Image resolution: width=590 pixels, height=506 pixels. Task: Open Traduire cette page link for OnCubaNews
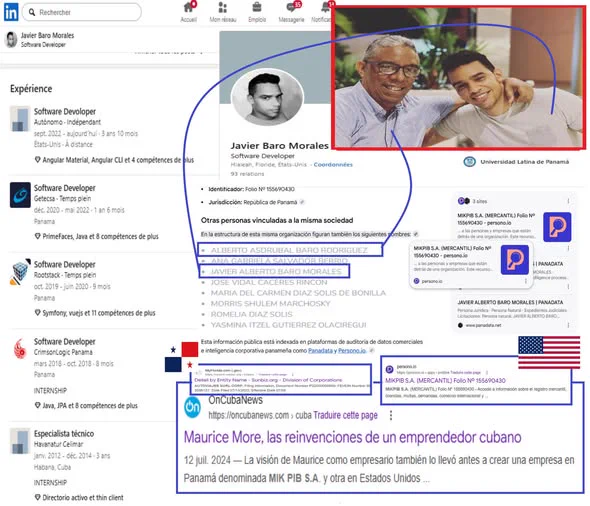(x=345, y=415)
